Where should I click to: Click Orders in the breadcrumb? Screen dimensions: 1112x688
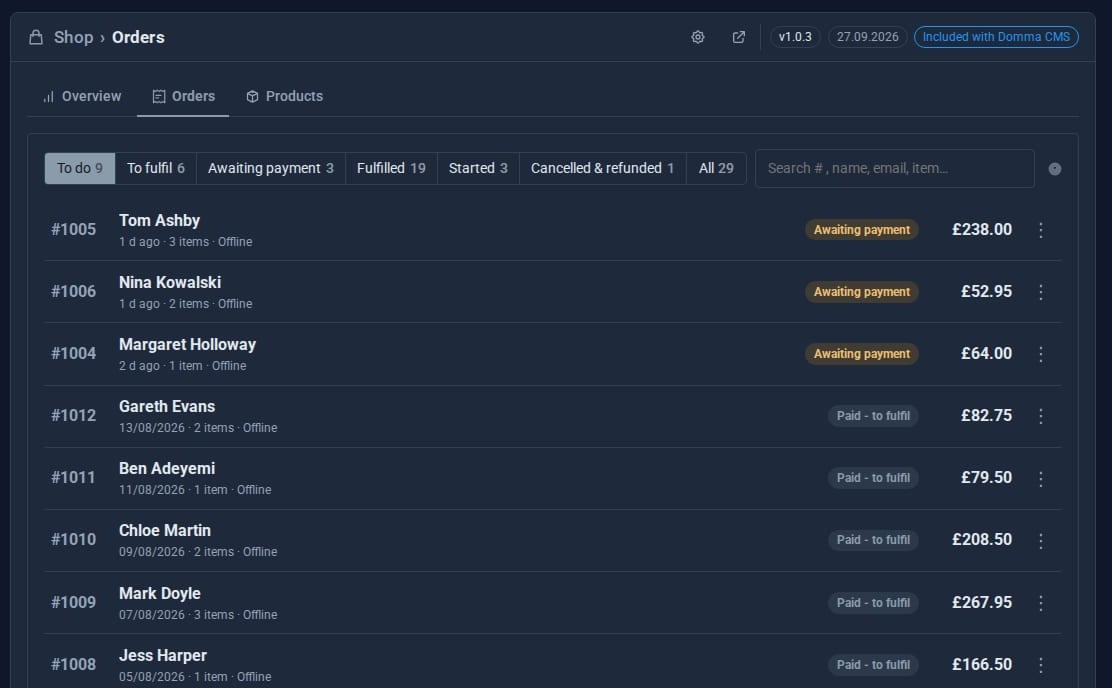[x=138, y=37]
